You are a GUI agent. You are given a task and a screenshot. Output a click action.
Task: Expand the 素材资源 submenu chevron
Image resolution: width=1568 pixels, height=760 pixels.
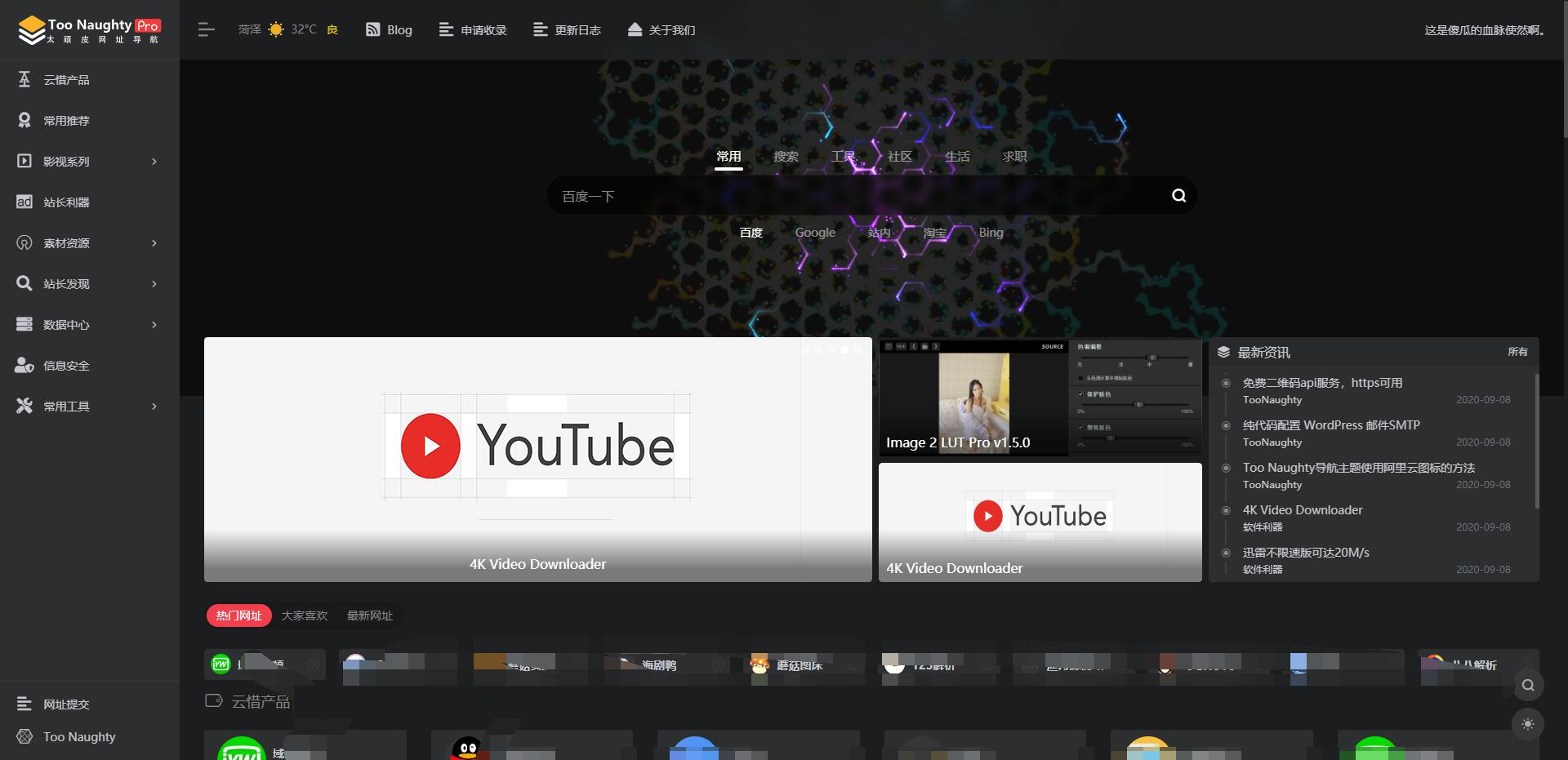point(154,243)
